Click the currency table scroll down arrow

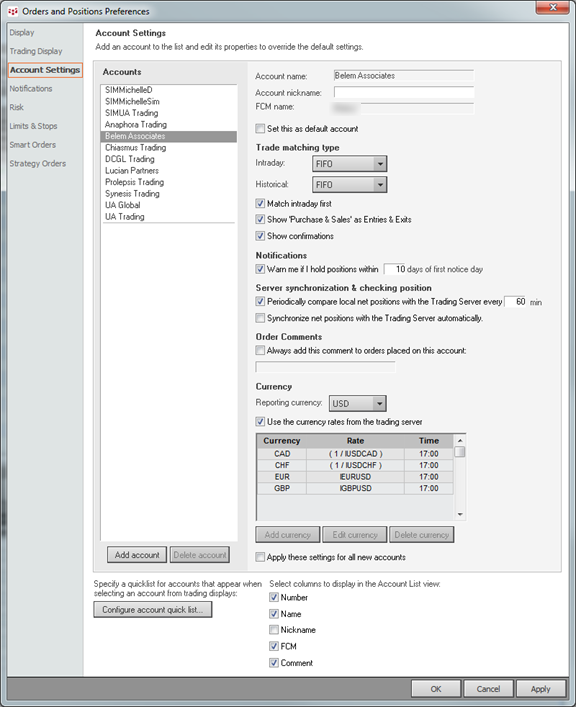pyautogui.click(x=460, y=514)
